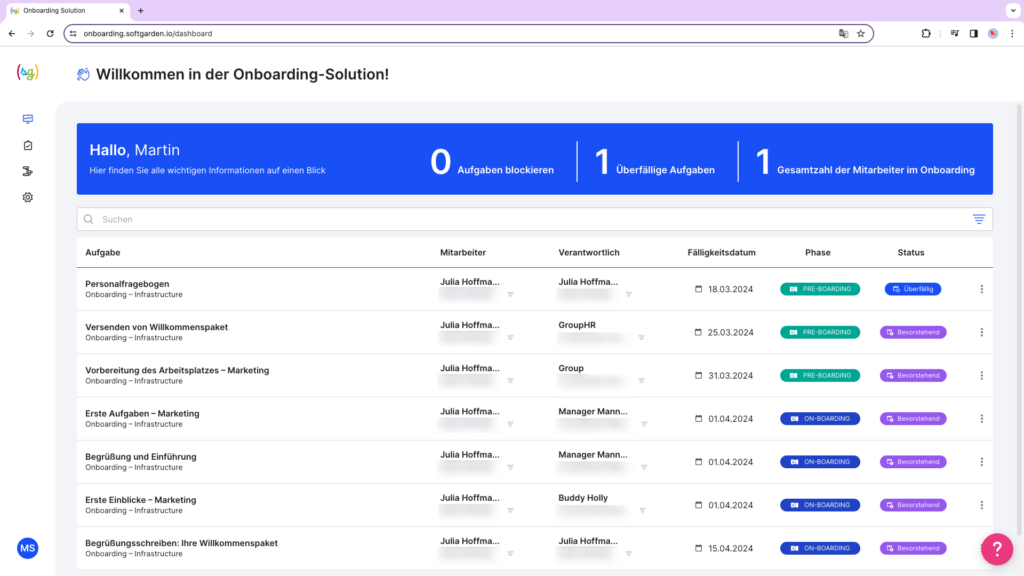Click the Überfällig status badge
This screenshot has height=576, width=1024.
tap(912, 289)
